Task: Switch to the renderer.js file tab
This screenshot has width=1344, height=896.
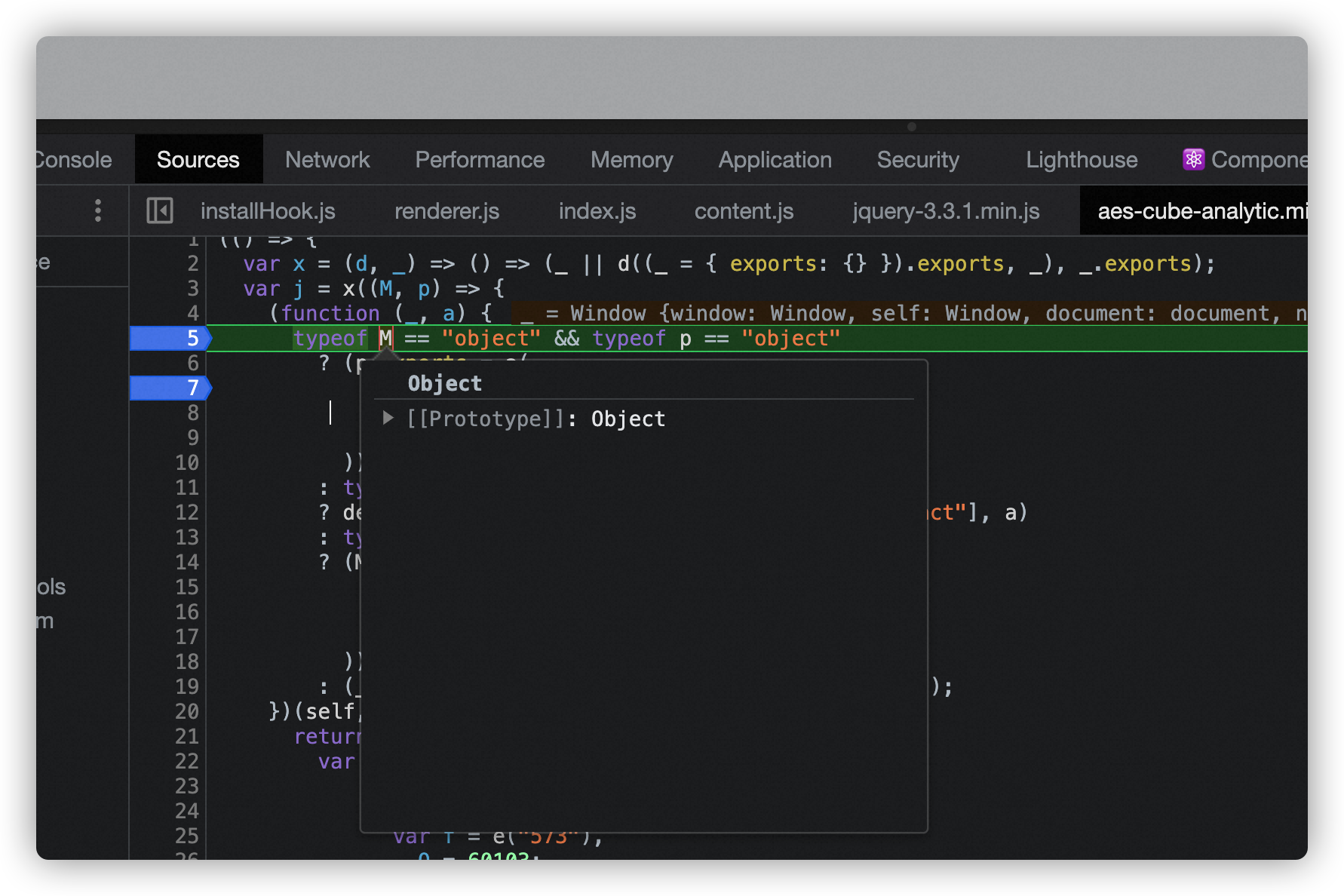Action: click(x=446, y=211)
